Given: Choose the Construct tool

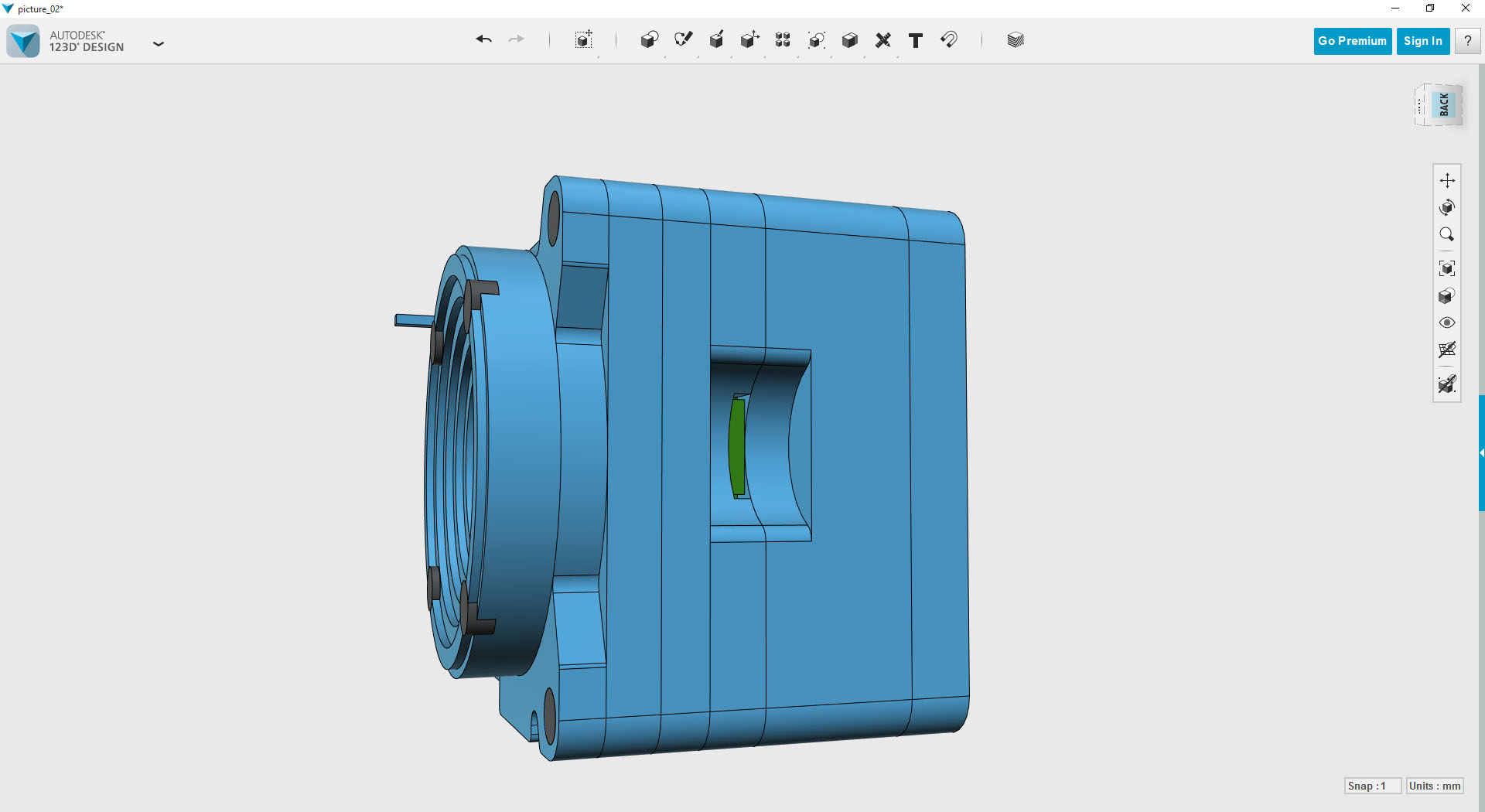Looking at the screenshot, I should (716, 39).
